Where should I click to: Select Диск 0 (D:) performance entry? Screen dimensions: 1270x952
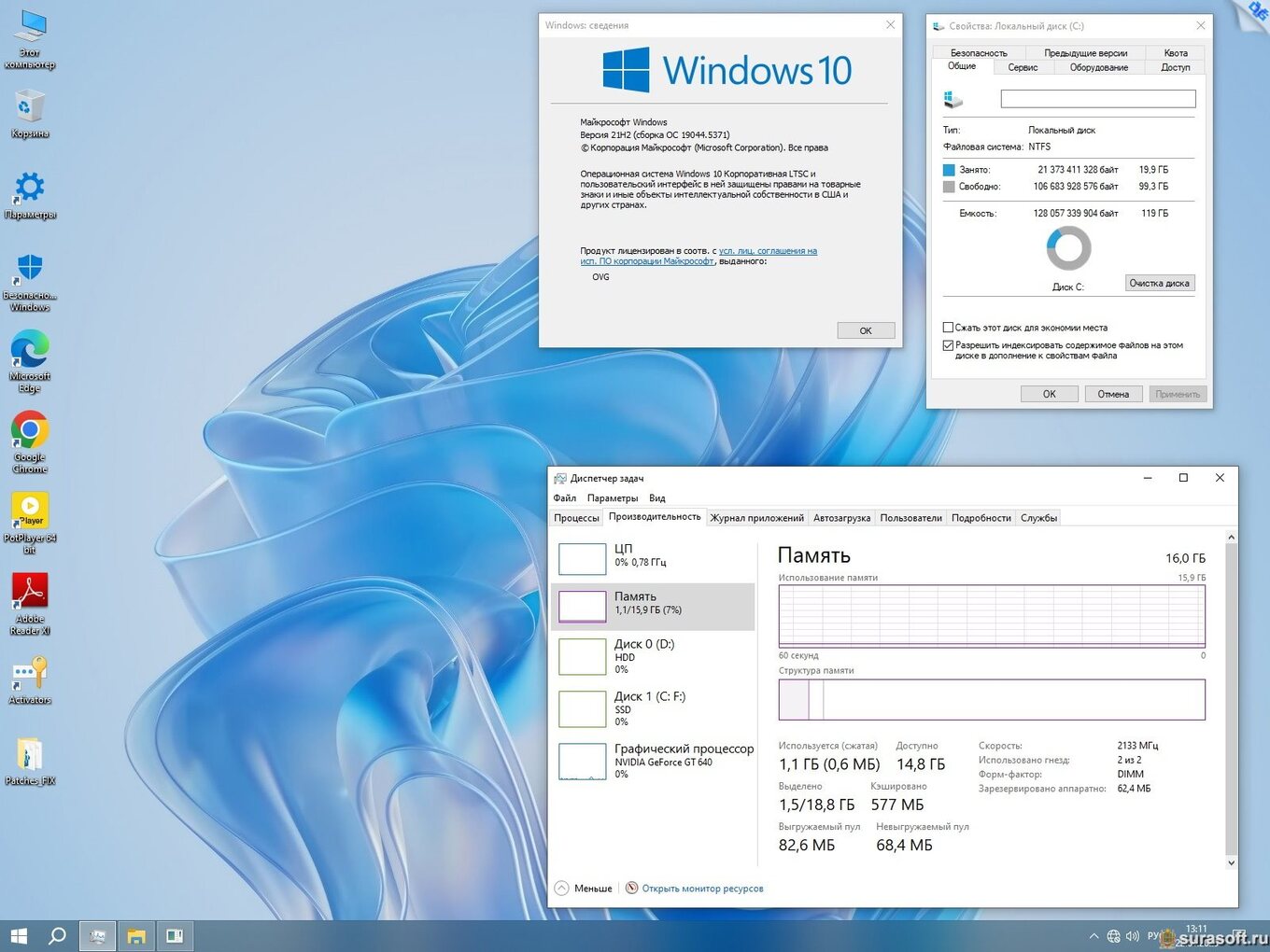pos(654,656)
